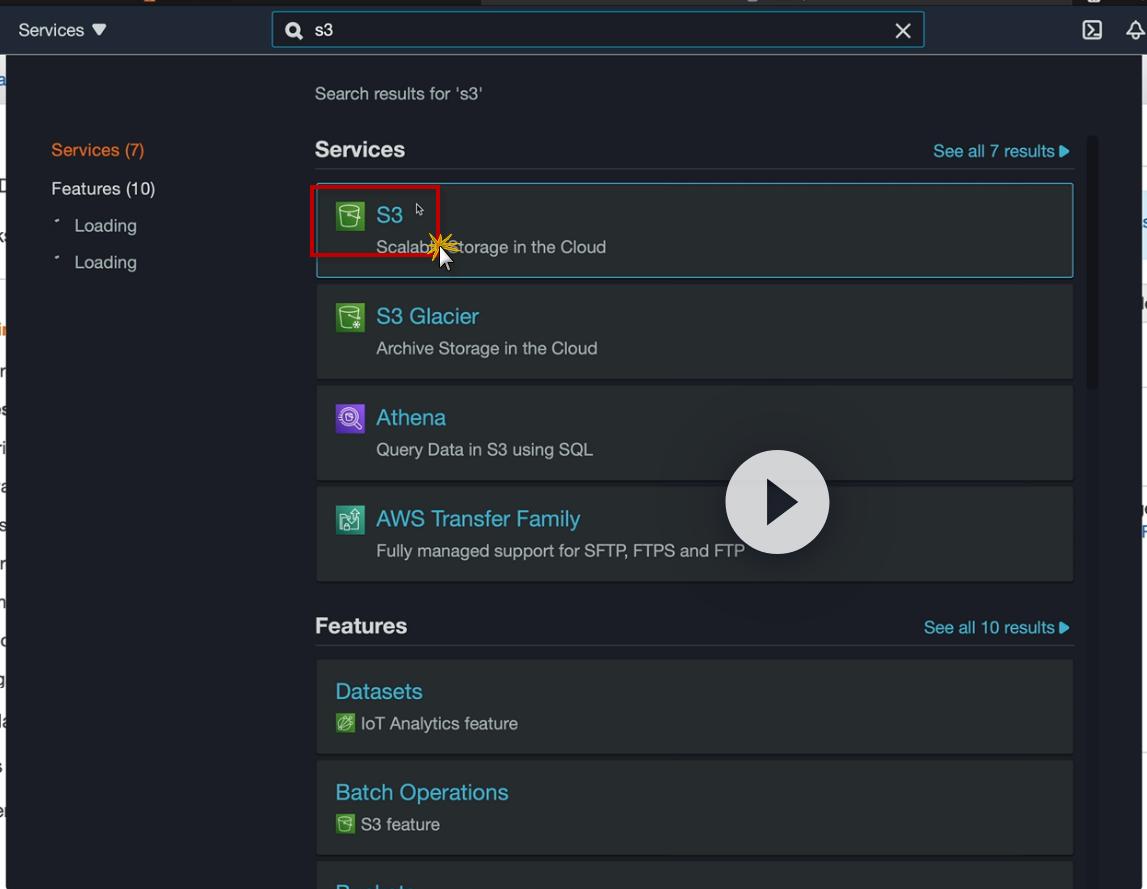Click 'Fully managed support for SFTP' description
Viewport: 1147px width, 889px height.
(560, 550)
